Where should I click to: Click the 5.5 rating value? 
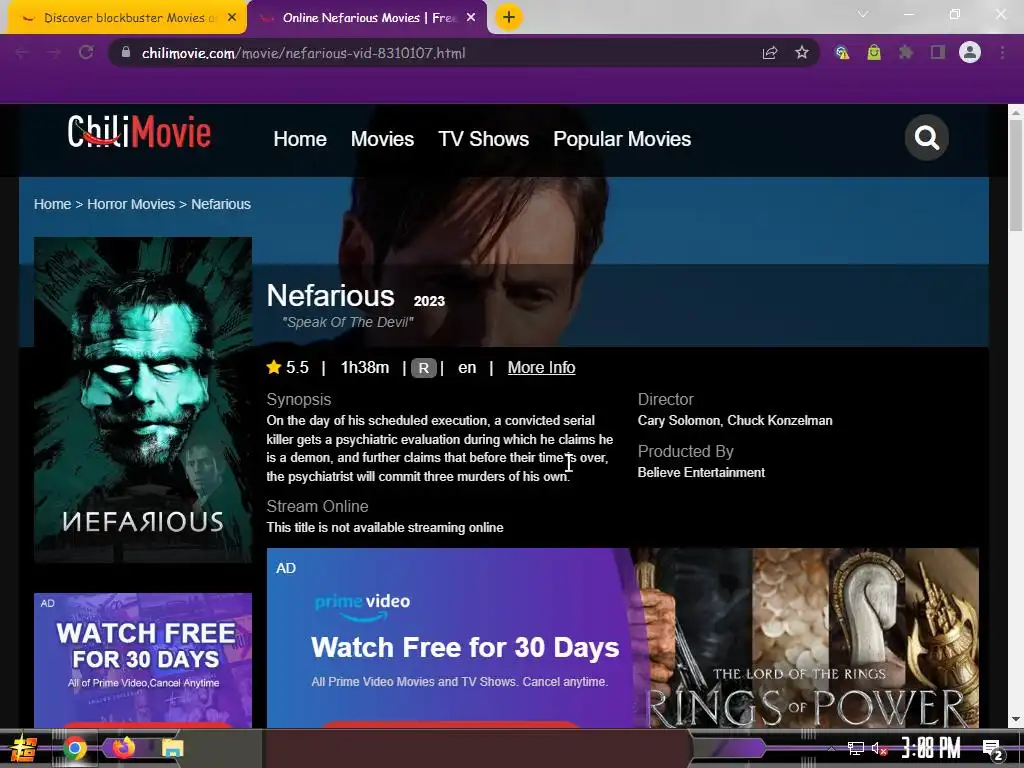pos(297,368)
